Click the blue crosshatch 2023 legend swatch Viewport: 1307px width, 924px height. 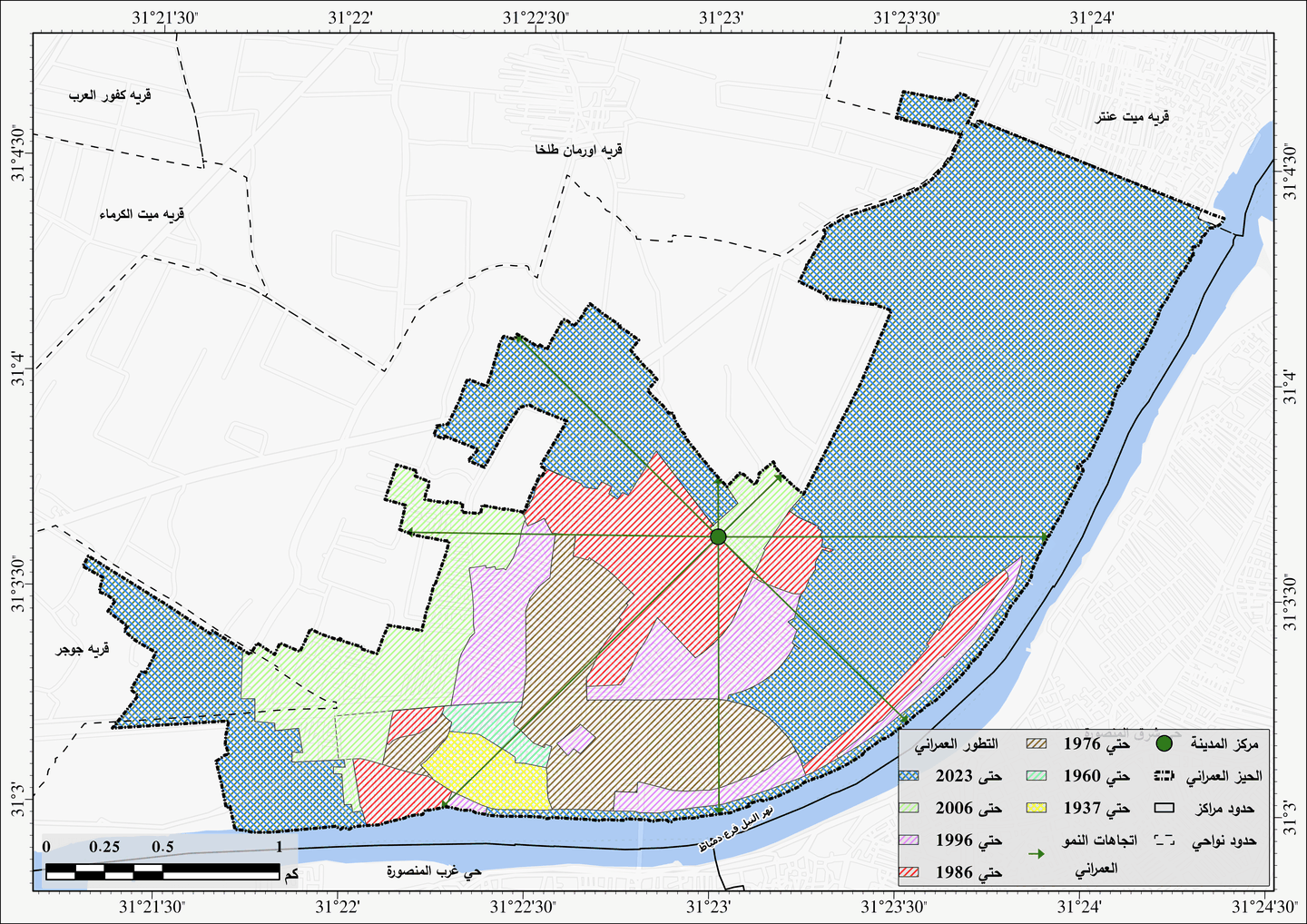tap(910, 777)
